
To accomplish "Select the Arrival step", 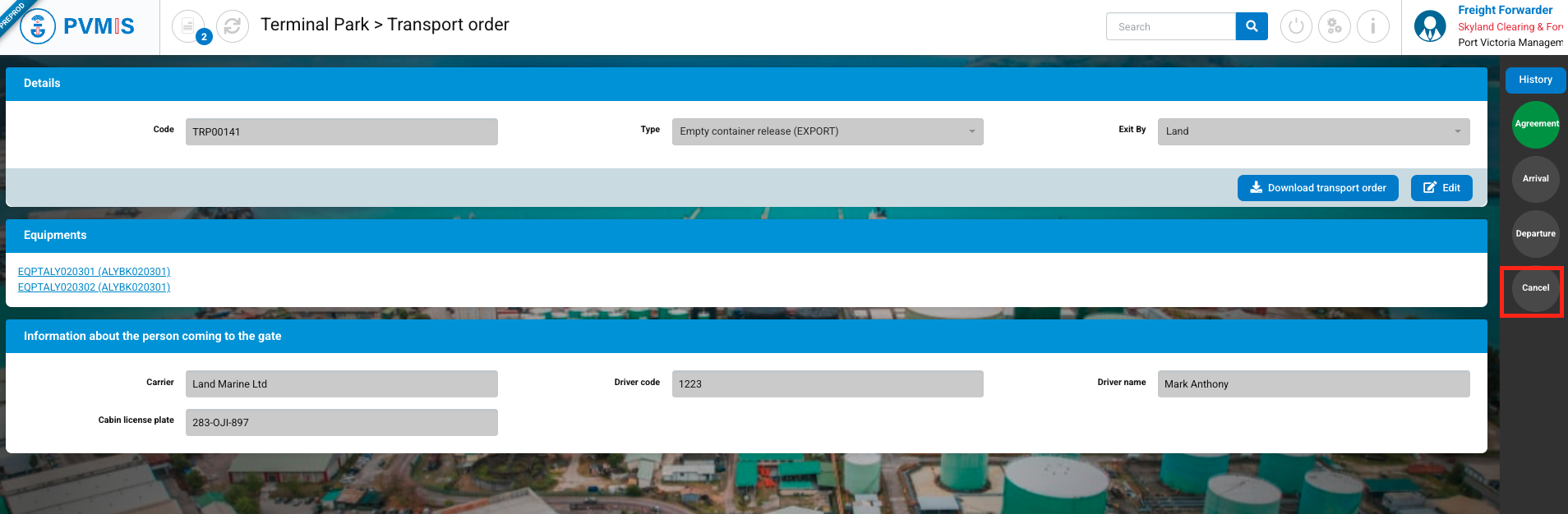I will (1535, 179).
